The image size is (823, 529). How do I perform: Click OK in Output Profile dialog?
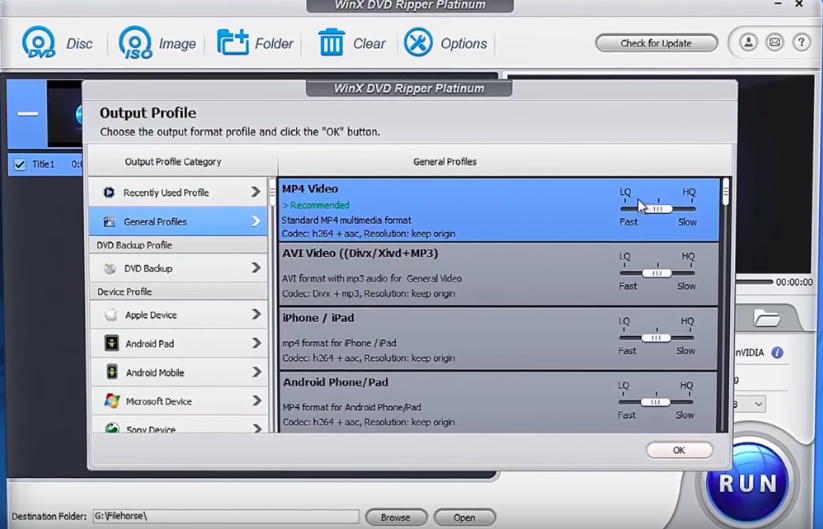pyautogui.click(x=679, y=450)
